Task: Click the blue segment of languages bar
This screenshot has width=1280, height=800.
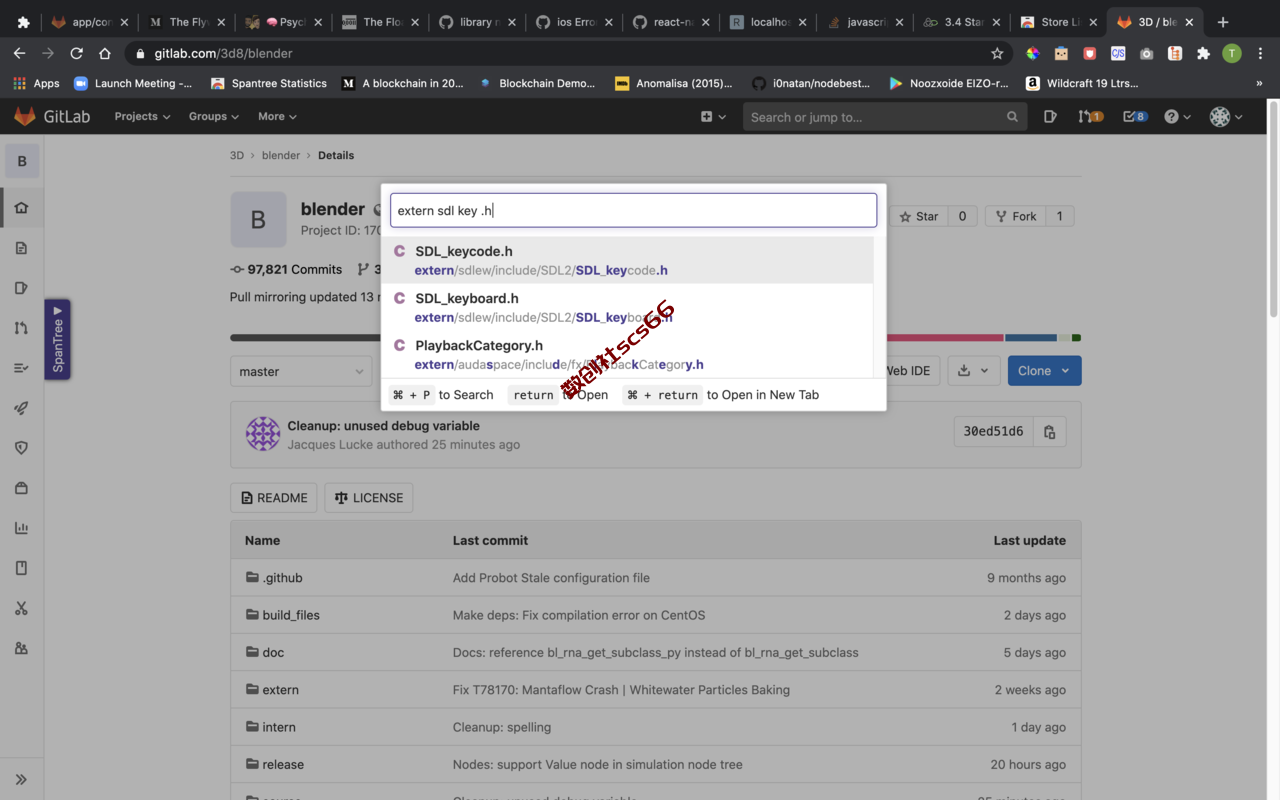Action: click(x=1031, y=338)
